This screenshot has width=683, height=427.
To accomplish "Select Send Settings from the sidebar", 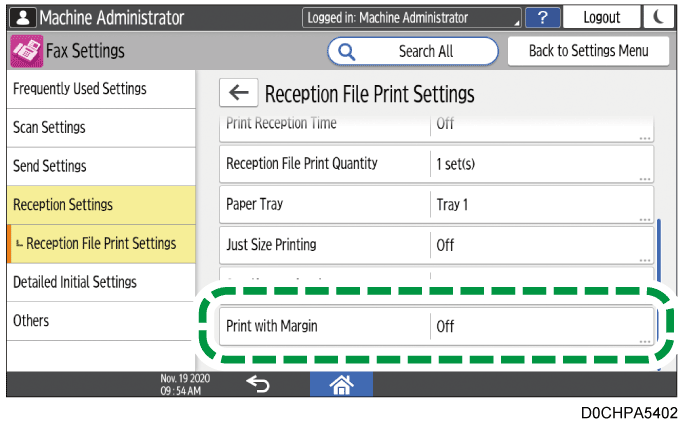I will click(98, 166).
